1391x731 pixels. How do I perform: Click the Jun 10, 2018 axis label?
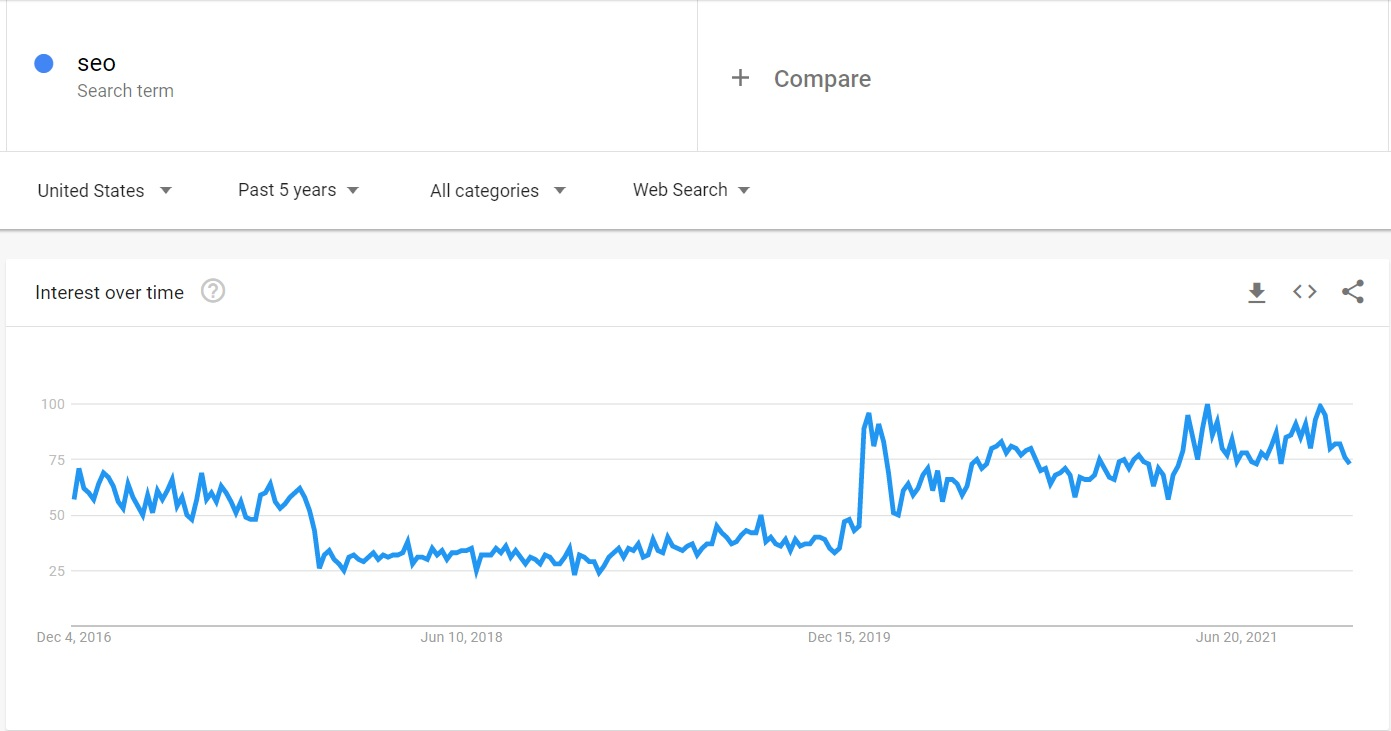[x=461, y=637]
